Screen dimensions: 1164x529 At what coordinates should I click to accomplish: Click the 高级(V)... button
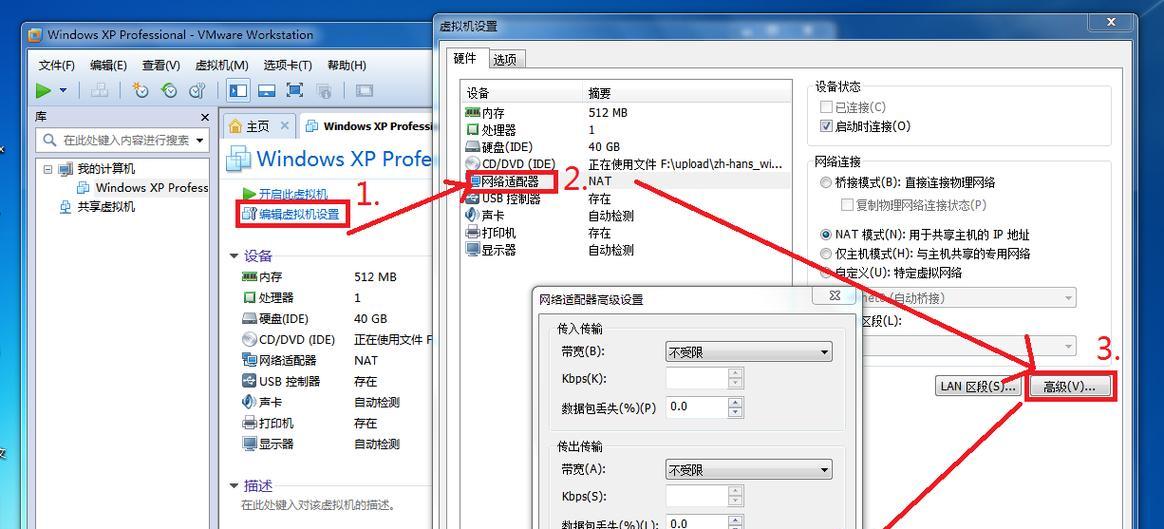point(1069,387)
